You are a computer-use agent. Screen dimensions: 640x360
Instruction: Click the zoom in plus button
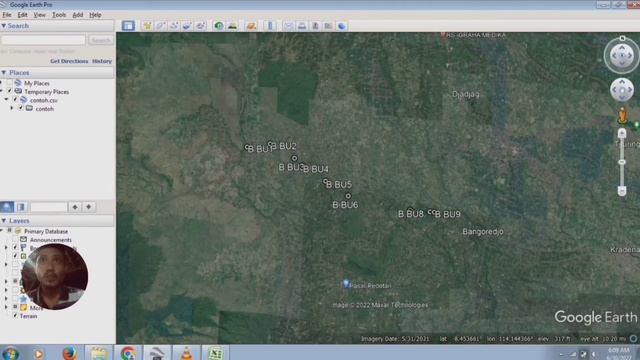(x=622, y=133)
